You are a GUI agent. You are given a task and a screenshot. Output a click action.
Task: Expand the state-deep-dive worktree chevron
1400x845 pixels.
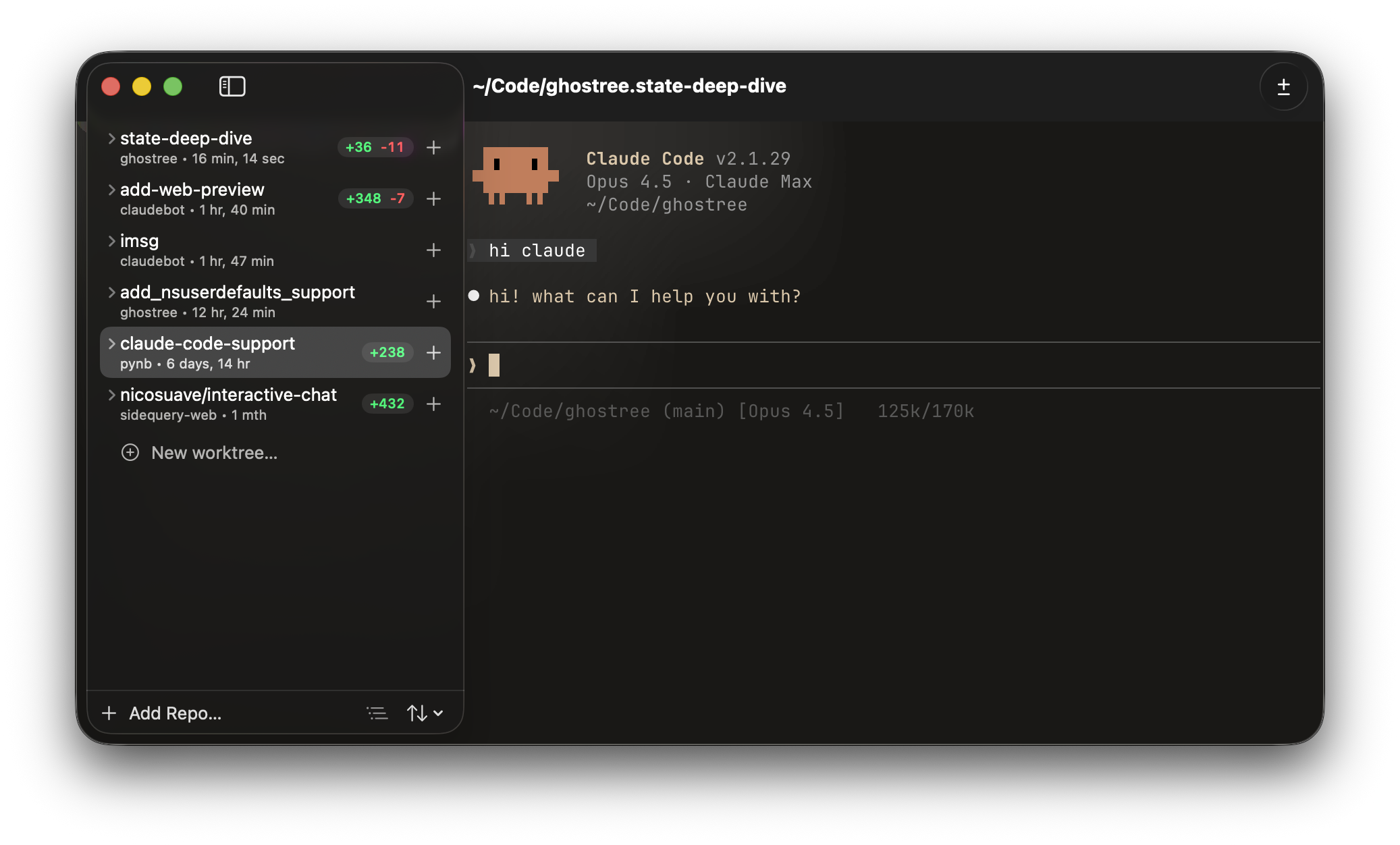[111, 138]
